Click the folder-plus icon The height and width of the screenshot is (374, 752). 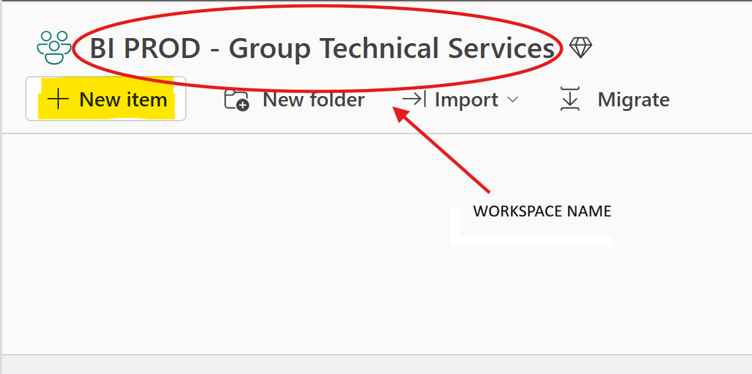click(236, 100)
